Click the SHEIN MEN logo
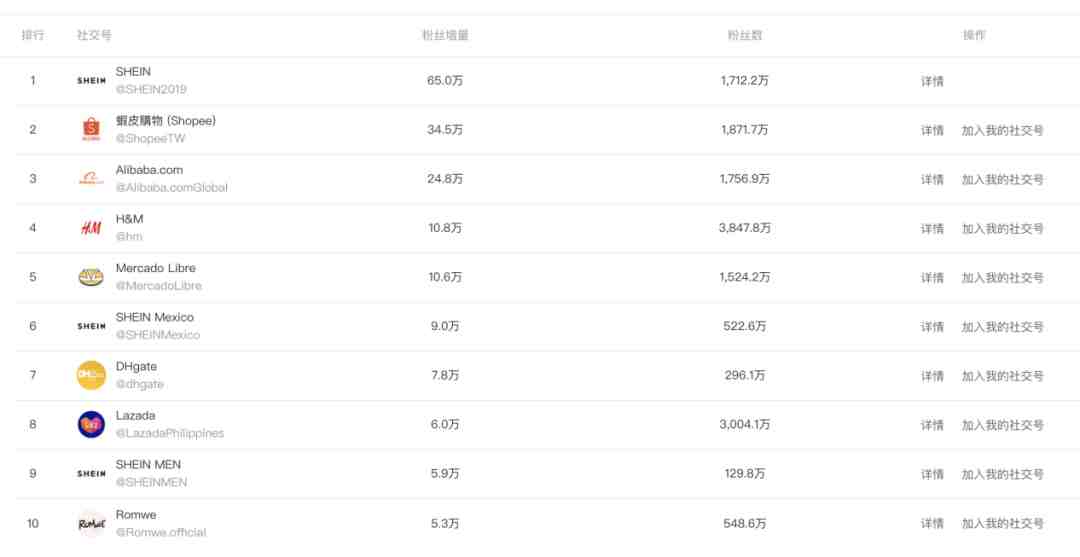 [91, 474]
